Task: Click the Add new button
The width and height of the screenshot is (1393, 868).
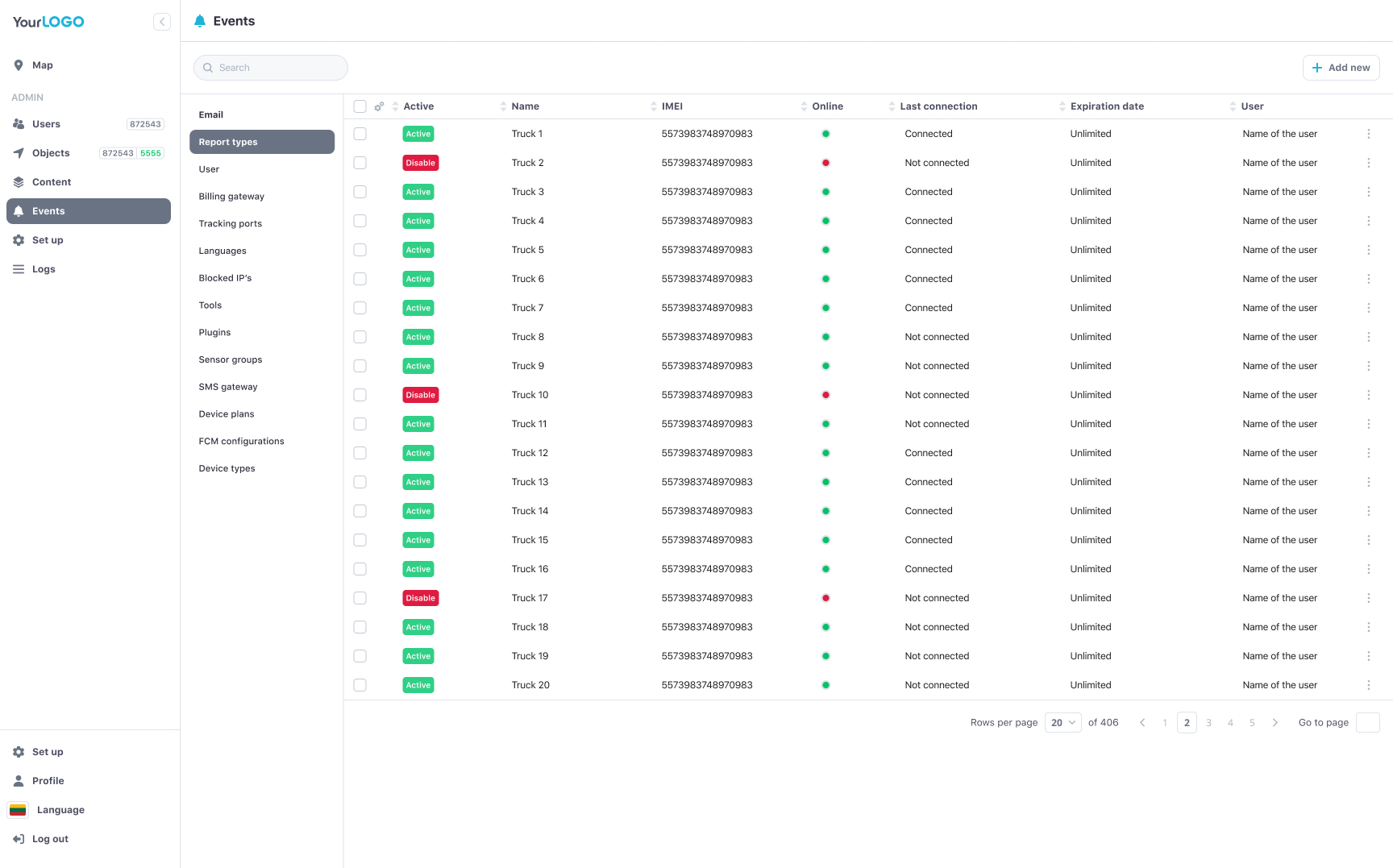Action: coord(1341,68)
